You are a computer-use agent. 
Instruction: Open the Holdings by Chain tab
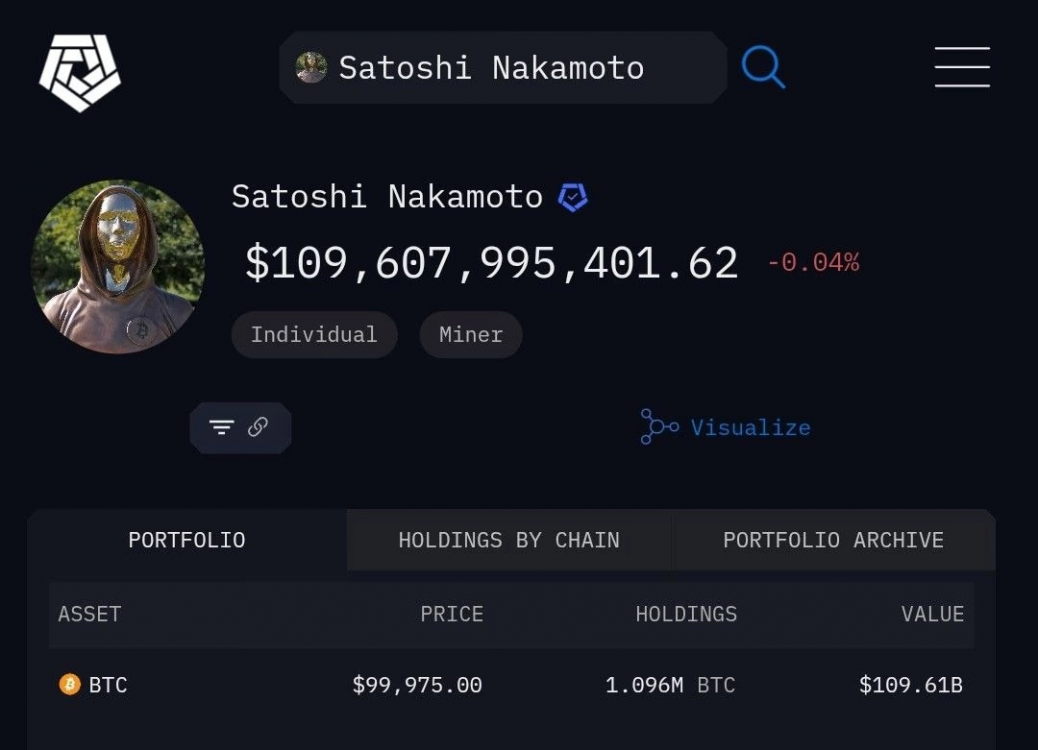pyautogui.click(x=509, y=540)
